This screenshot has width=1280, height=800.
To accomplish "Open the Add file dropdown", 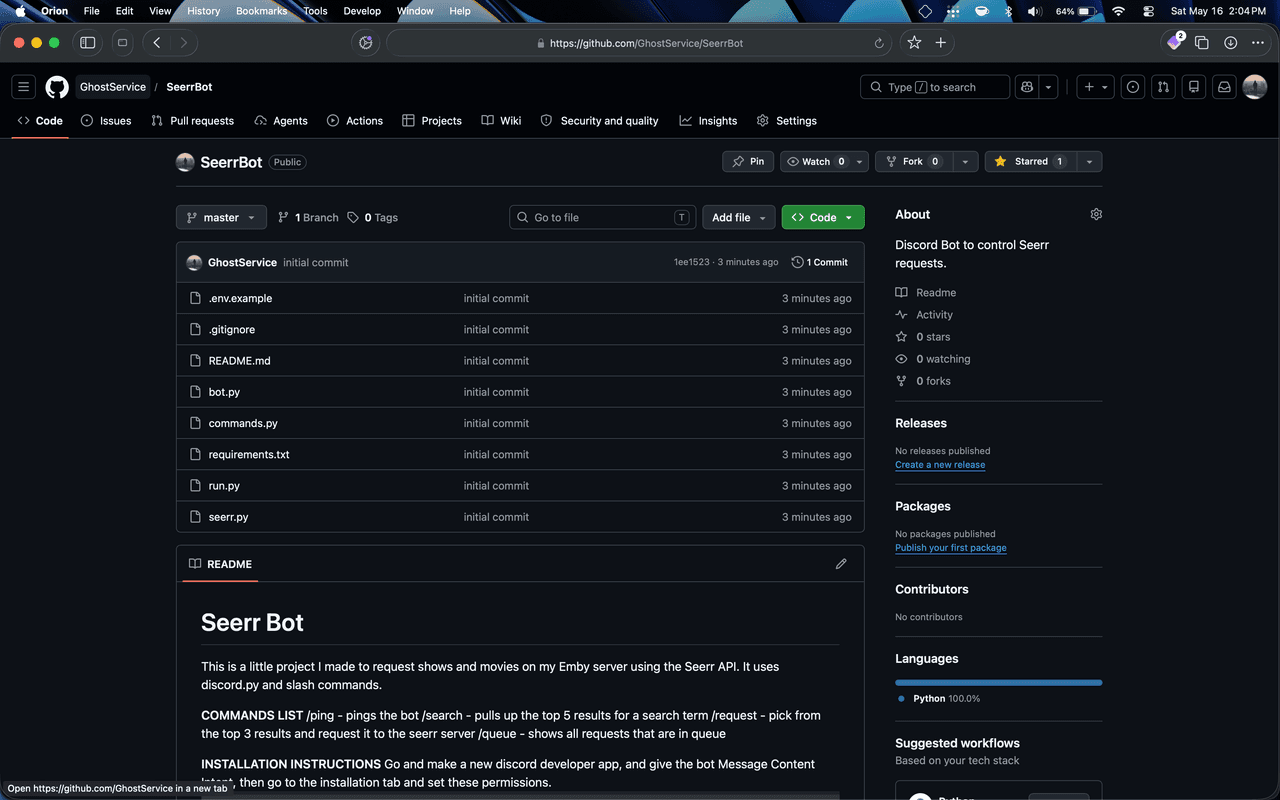I will tap(739, 217).
